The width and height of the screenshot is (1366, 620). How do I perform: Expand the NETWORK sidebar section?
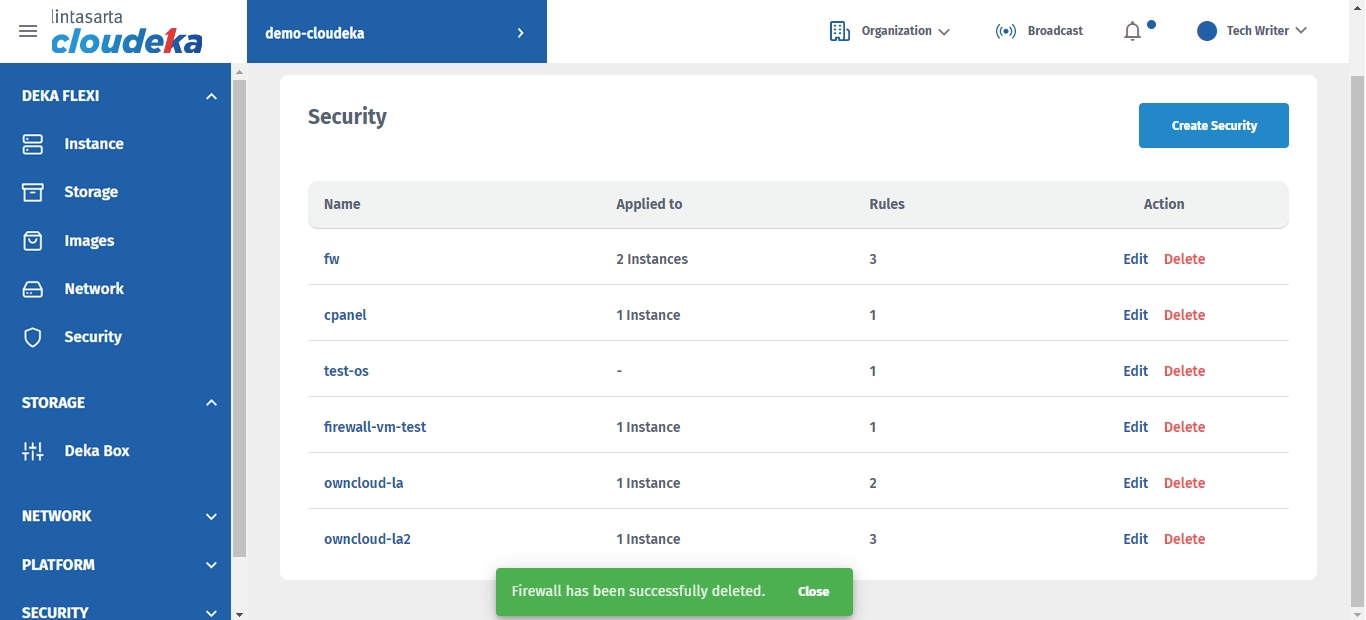(211, 516)
